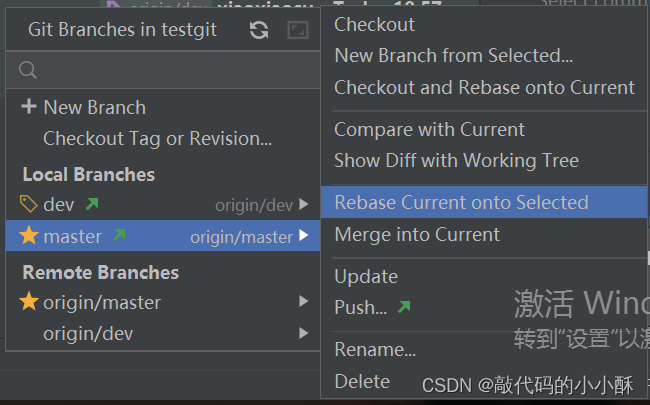Click the plus icon for New Branch
Screen dimensions: 650x405
pyautogui.click(x=29, y=107)
